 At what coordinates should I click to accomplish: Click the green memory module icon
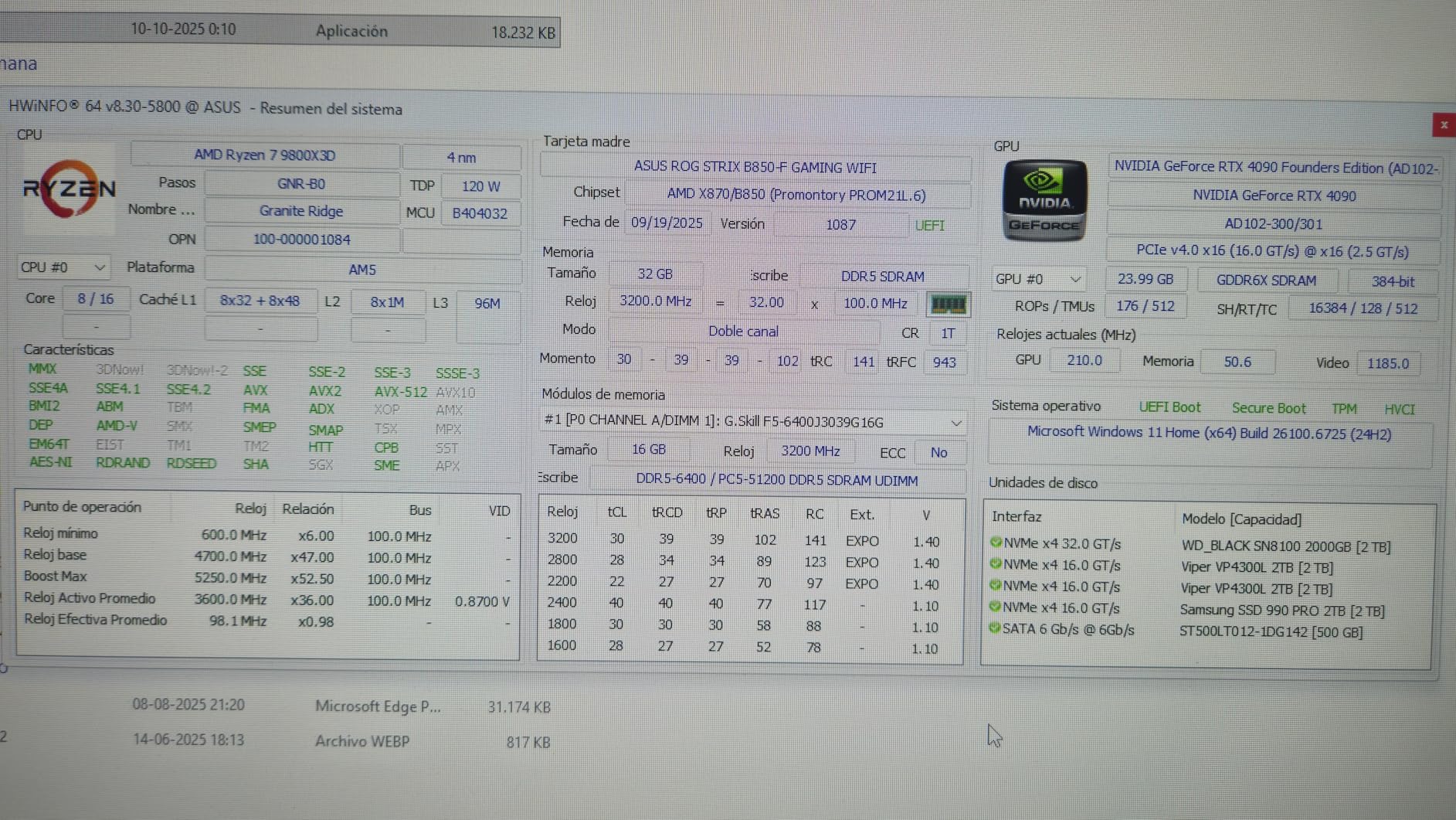[x=948, y=305]
